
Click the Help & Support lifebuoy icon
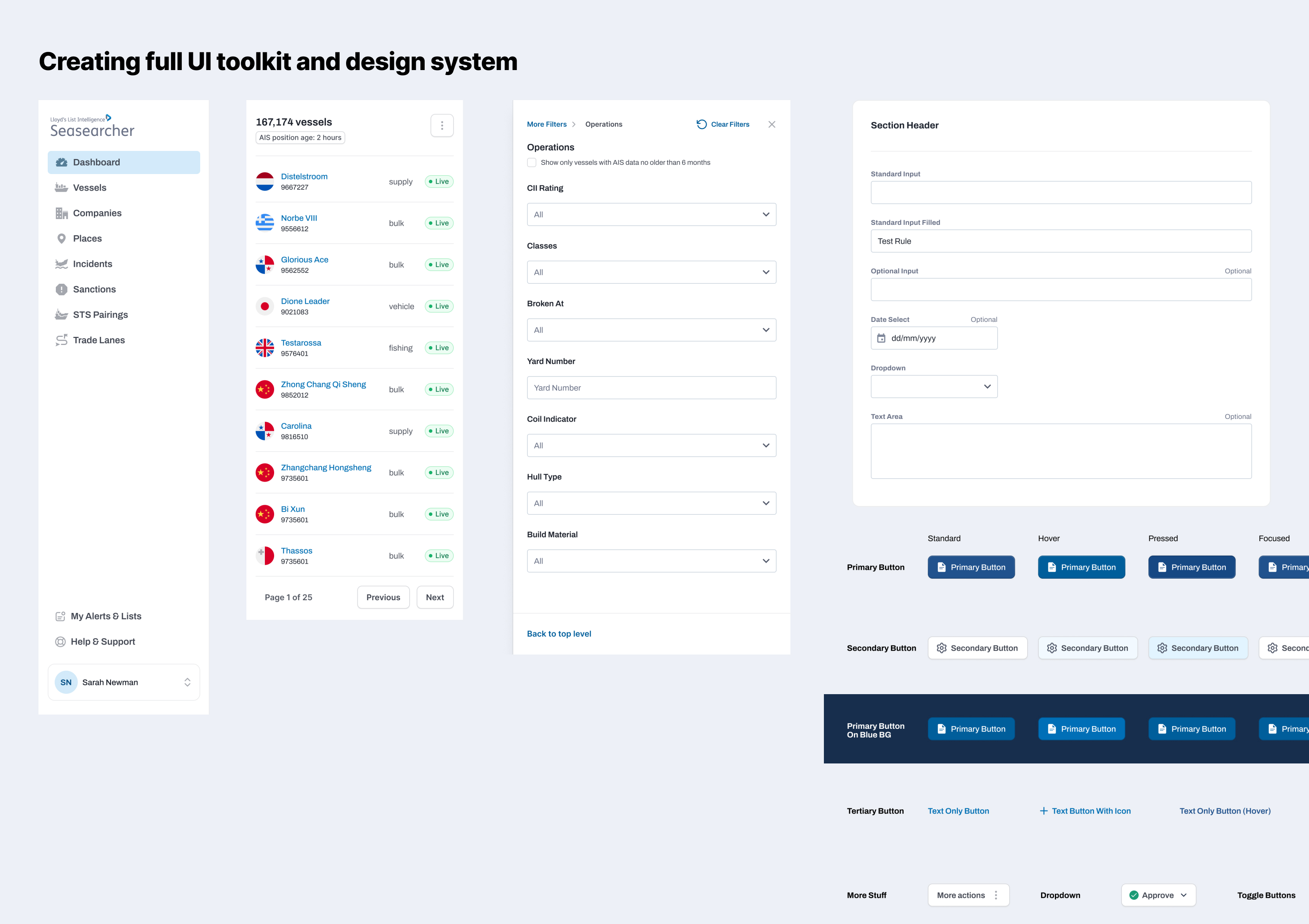tap(60, 642)
